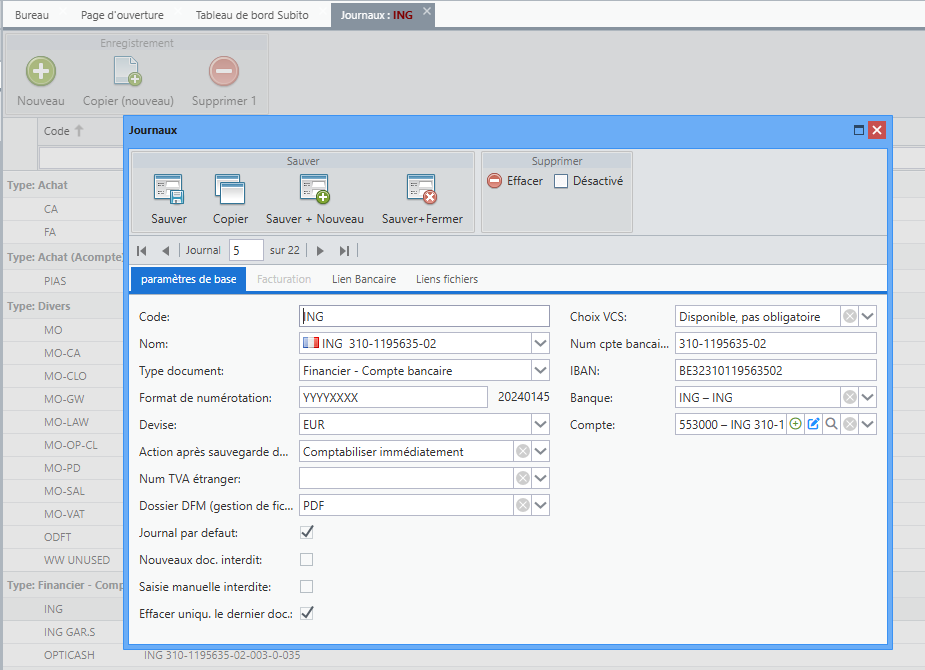Click the Copier (nouveau) icon

(128, 71)
